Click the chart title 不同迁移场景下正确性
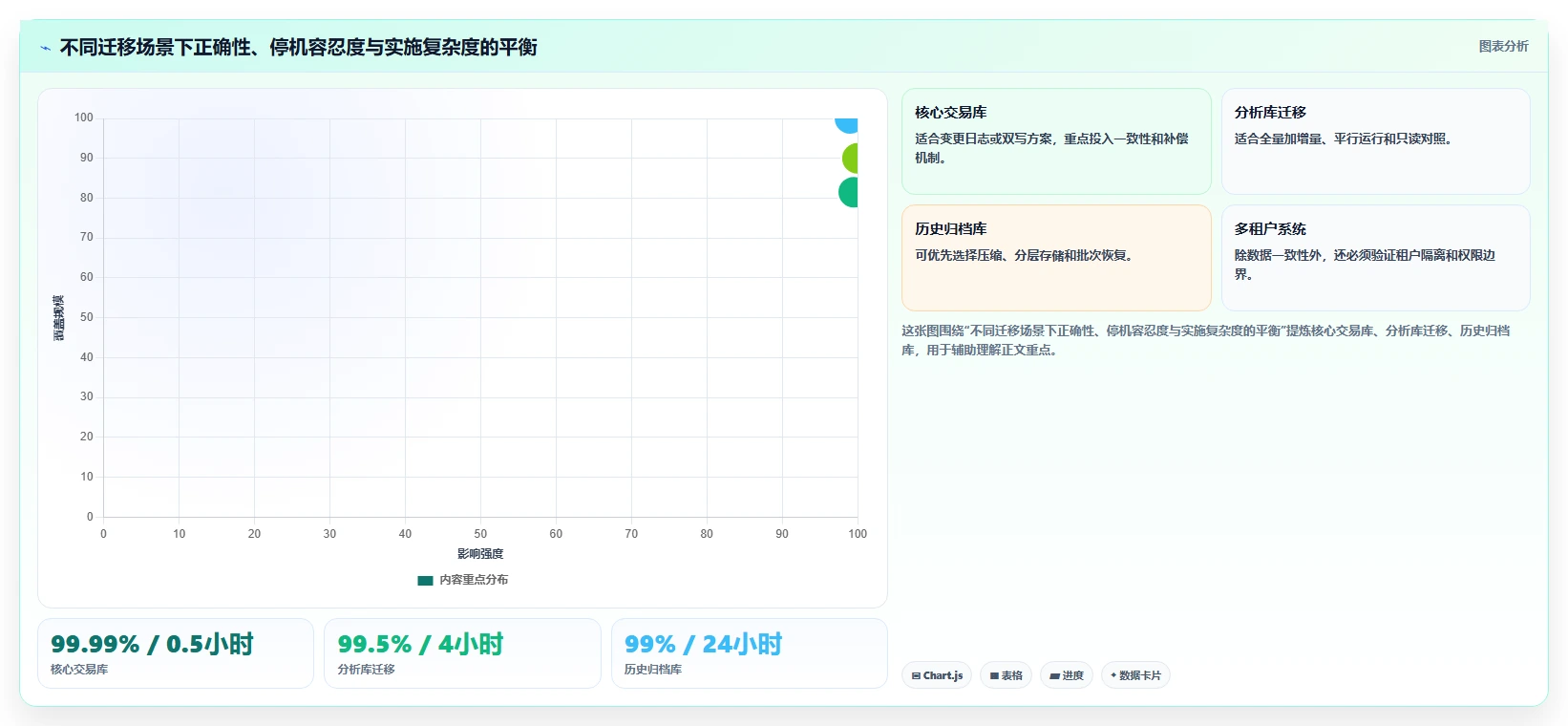This screenshot has width=1568, height=726. click(x=298, y=47)
